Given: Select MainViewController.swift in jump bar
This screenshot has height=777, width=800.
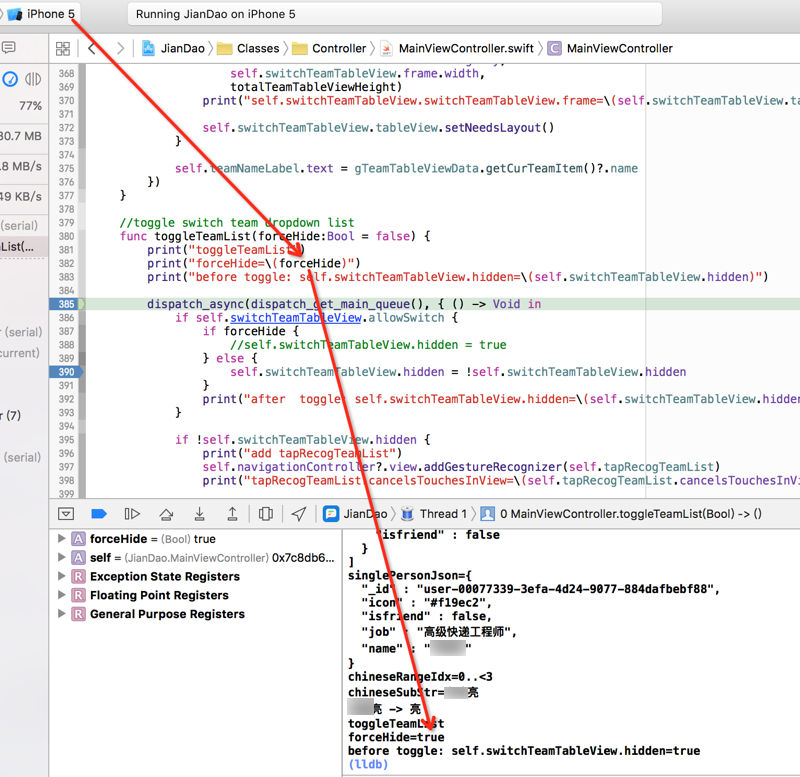Looking at the screenshot, I should [x=458, y=48].
